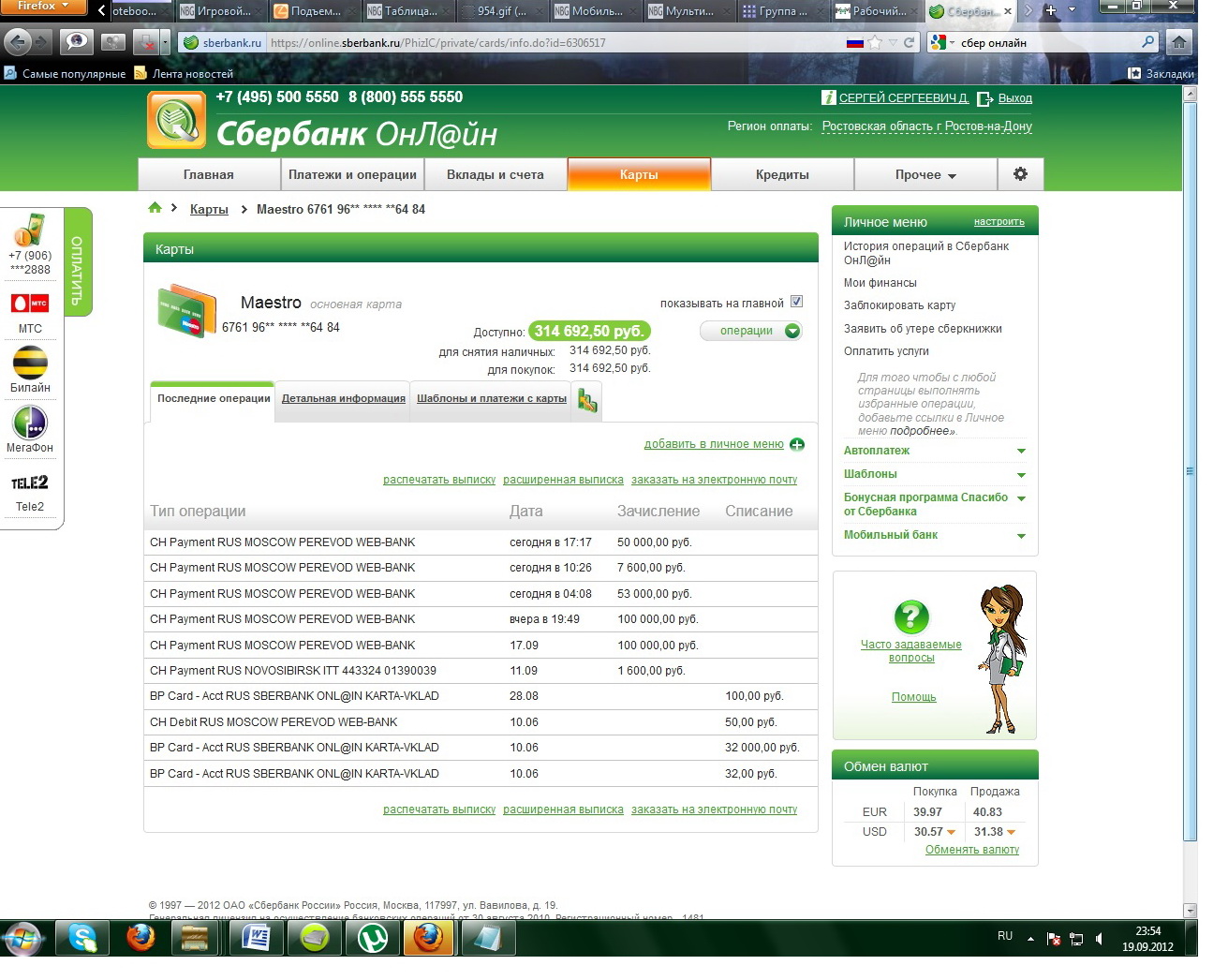Screen dimensions: 1228x980
Task: Click the Windows Start orb
Action: point(22,938)
